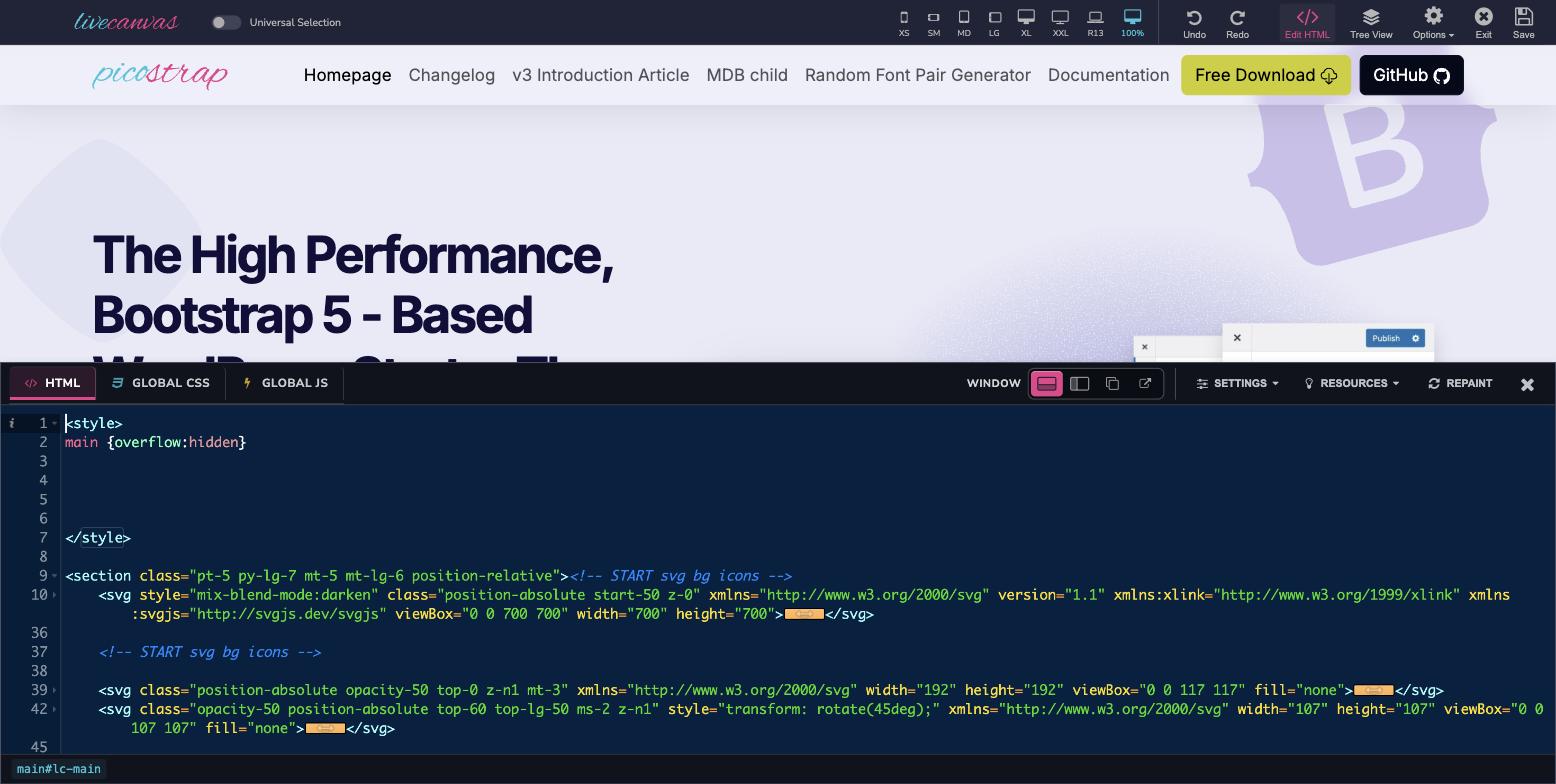Viewport: 1556px width, 784px height.
Task: Switch editor window to sidebar layout
Action: click(x=1079, y=384)
